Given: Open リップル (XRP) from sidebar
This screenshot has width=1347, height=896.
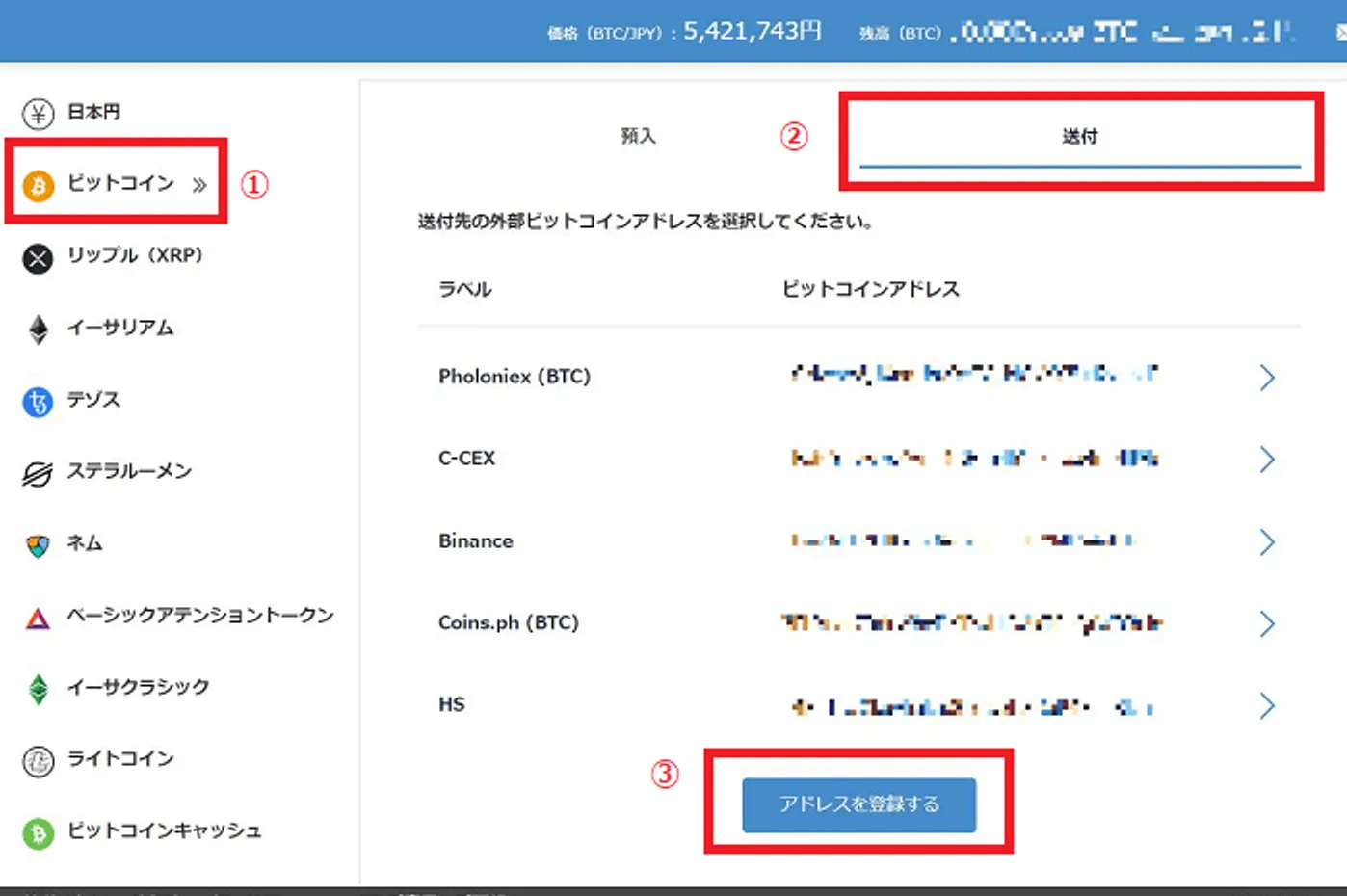Looking at the screenshot, I should (x=135, y=254).
